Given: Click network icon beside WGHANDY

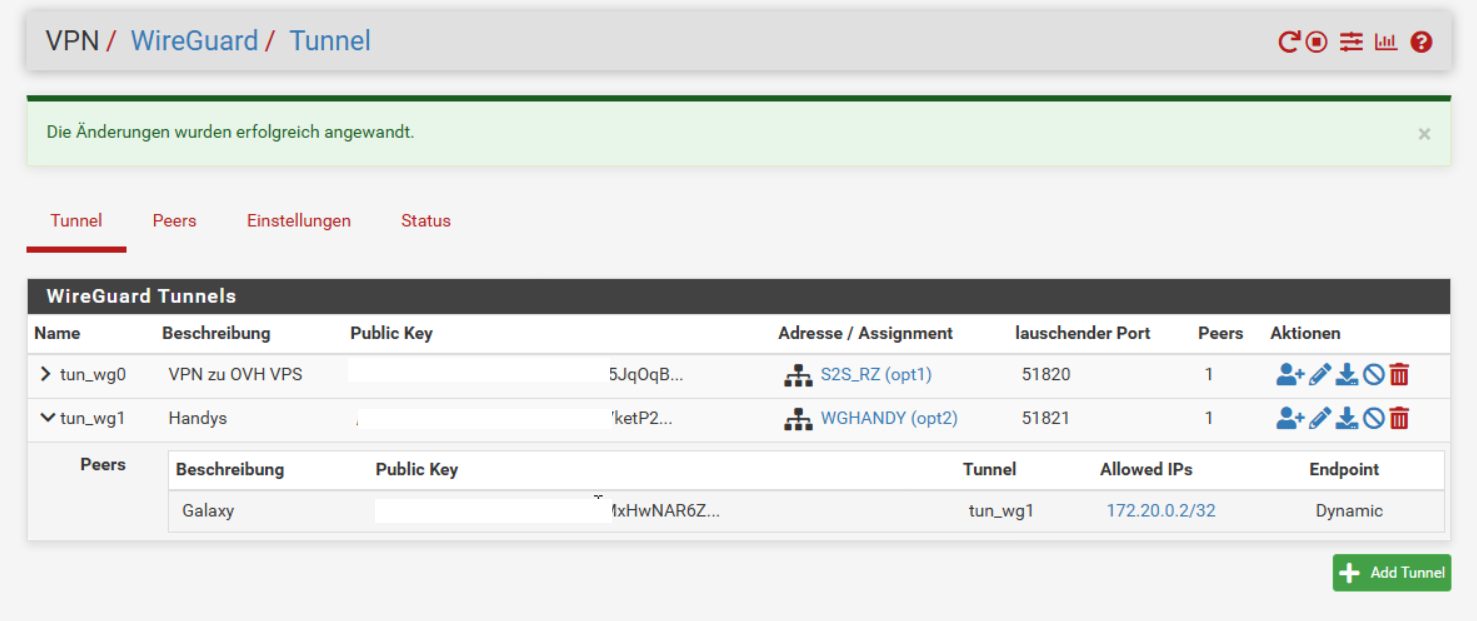Looking at the screenshot, I should pyautogui.click(x=798, y=420).
